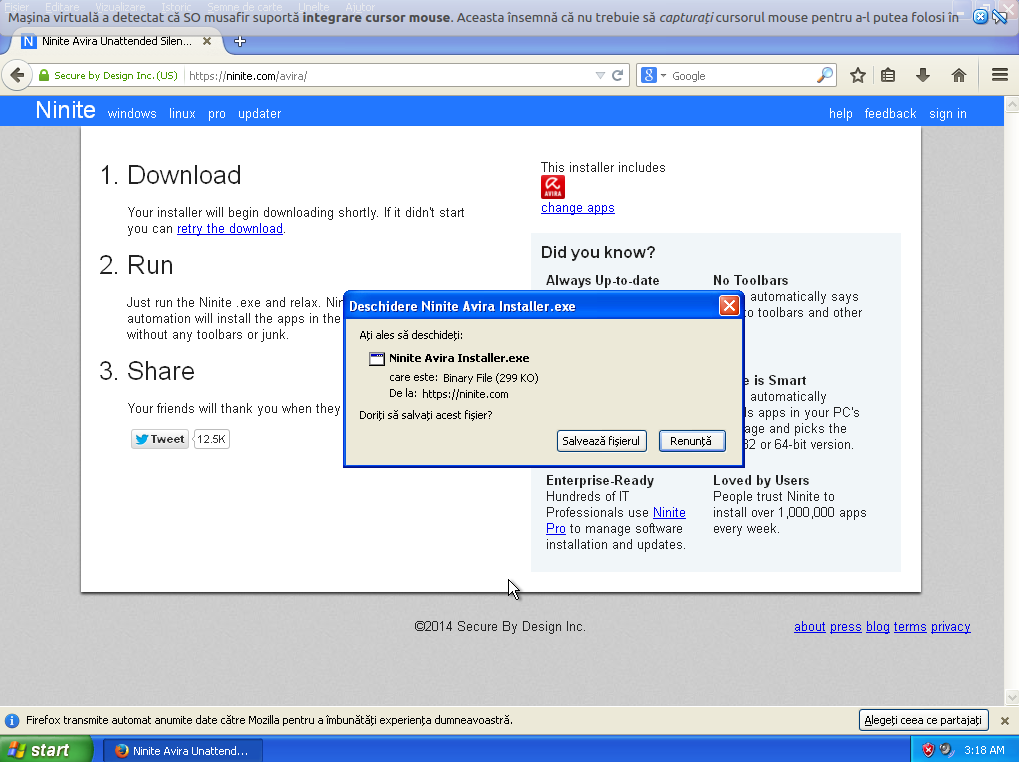Select the Ninite Avira Unattended Silent tab
This screenshot has height=762, width=1019.
[117, 41]
